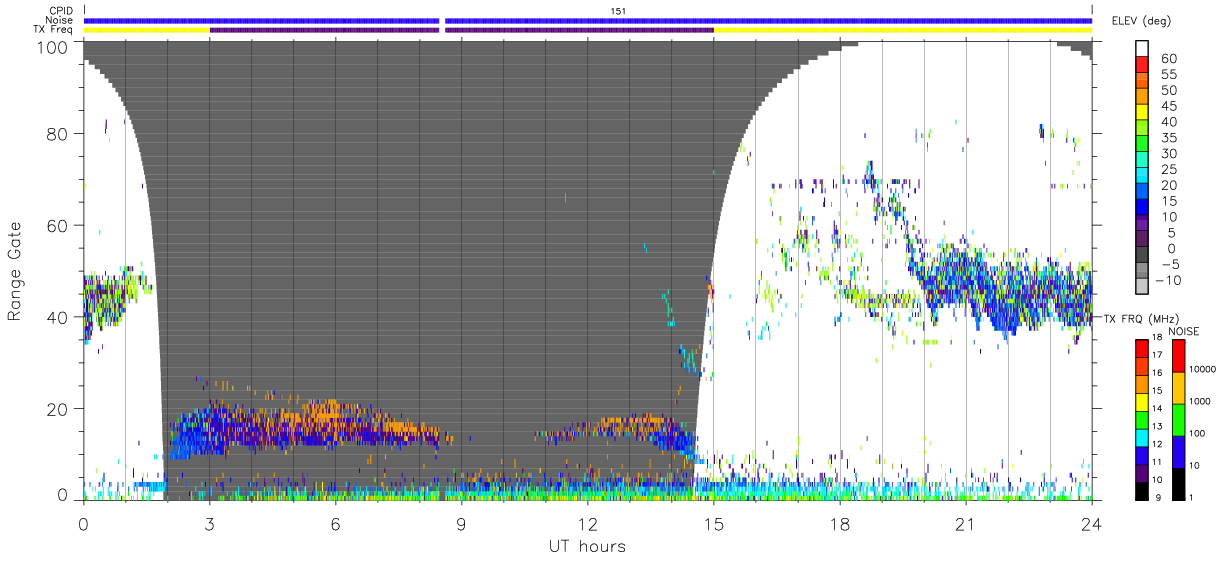
Task: Click the 16 tick on the TX FRQ colorbar
Action: 1157,373
